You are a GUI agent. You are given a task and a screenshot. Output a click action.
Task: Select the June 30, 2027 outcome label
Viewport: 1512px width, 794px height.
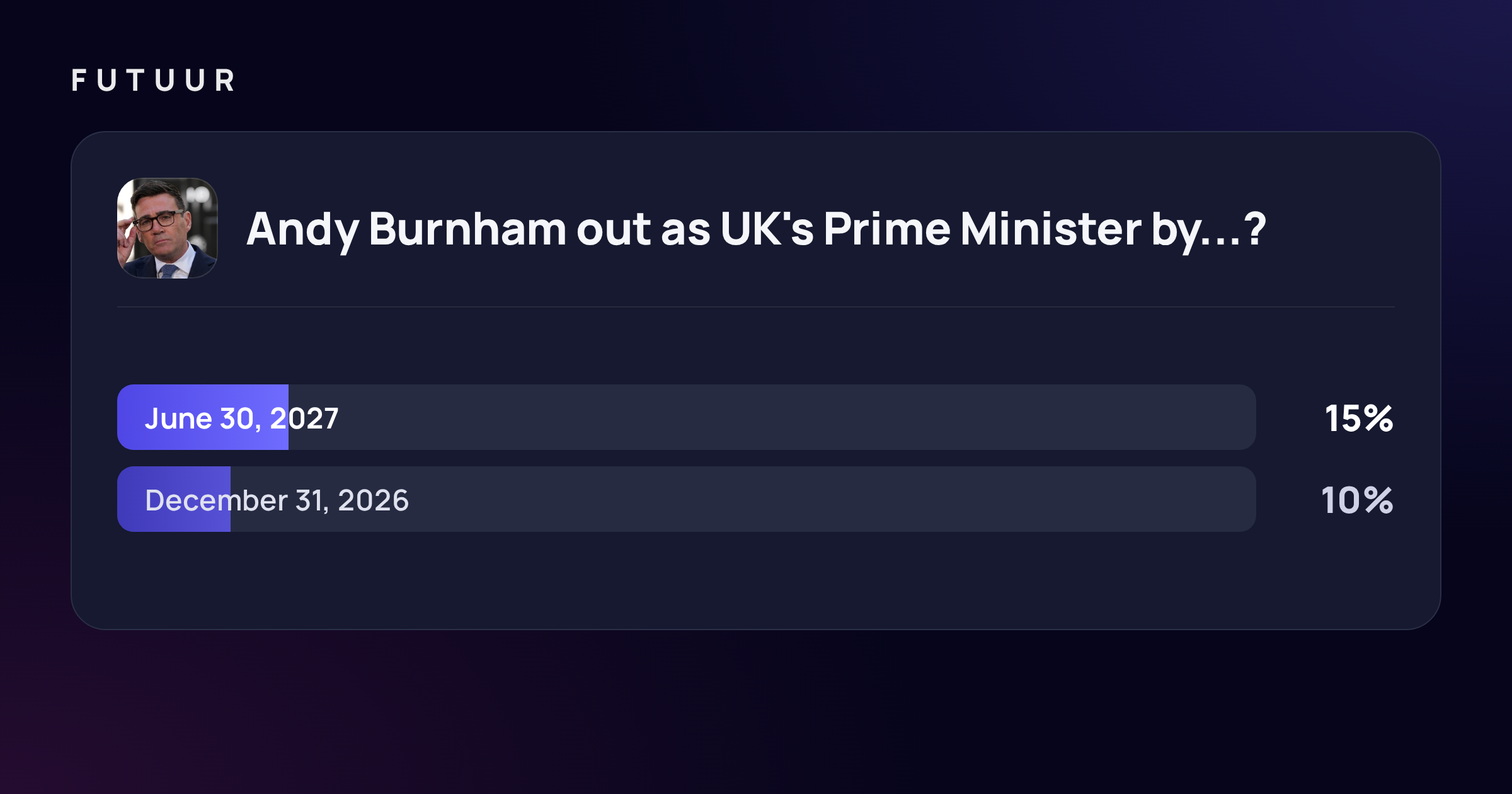point(242,418)
